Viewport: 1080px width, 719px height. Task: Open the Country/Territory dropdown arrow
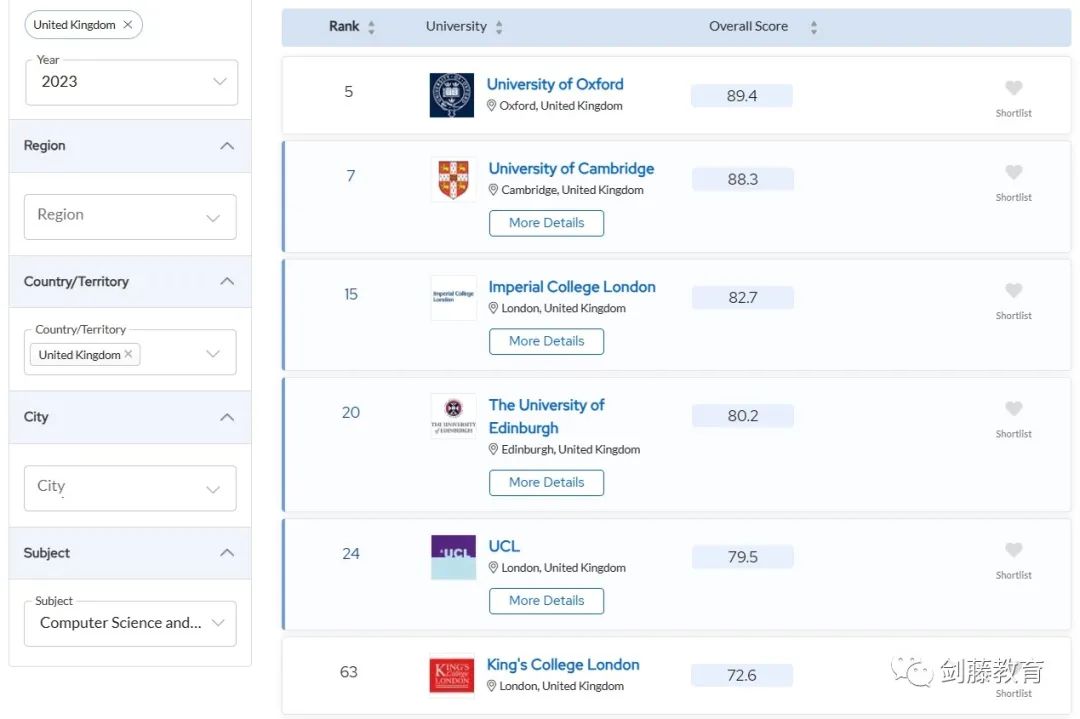coord(213,354)
